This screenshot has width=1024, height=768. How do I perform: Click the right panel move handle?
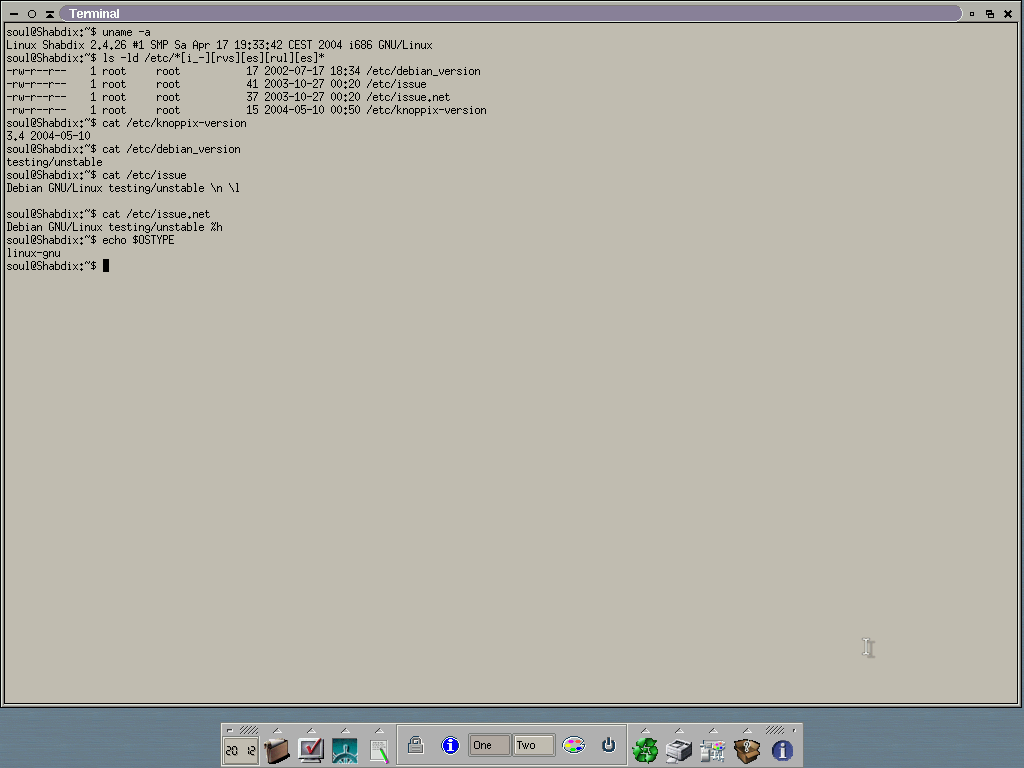coord(775,730)
